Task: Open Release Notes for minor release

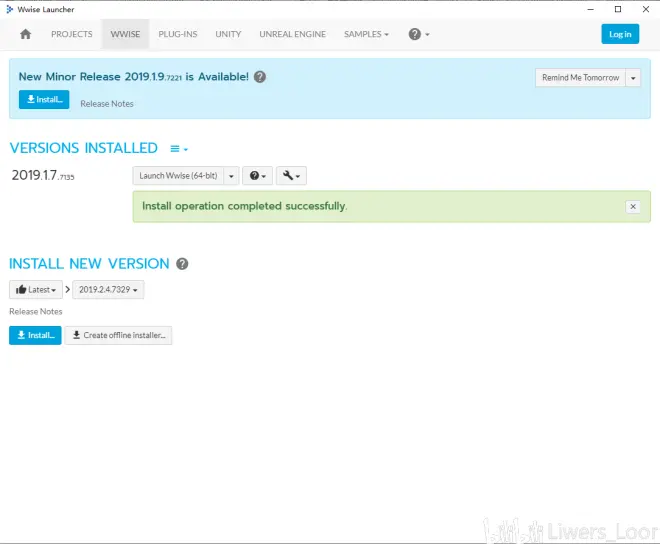Action: 107,104
